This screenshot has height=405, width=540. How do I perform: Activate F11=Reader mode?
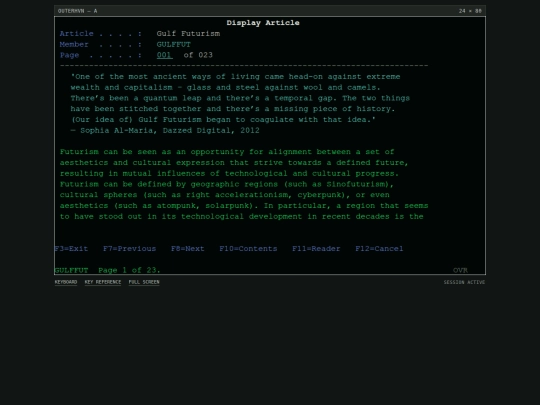pyautogui.click(x=316, y=249)
